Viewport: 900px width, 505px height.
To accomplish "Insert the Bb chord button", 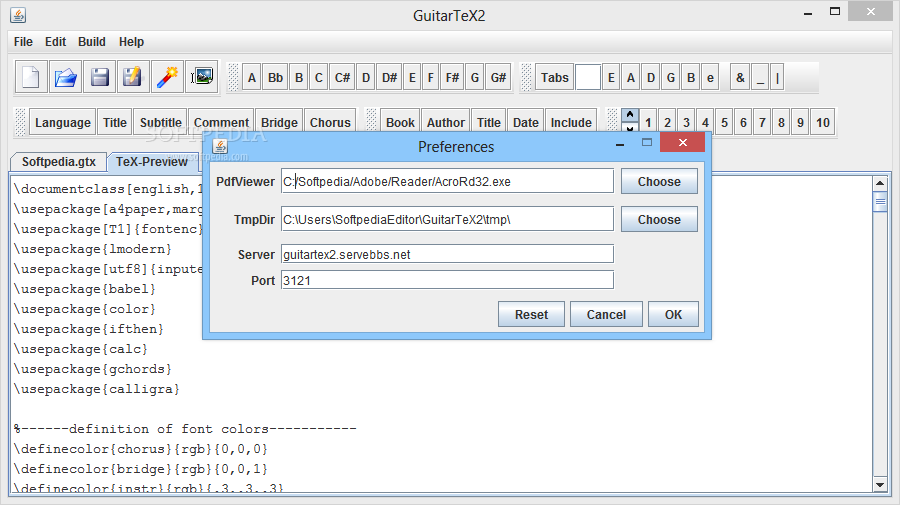I will click(276, 77).
